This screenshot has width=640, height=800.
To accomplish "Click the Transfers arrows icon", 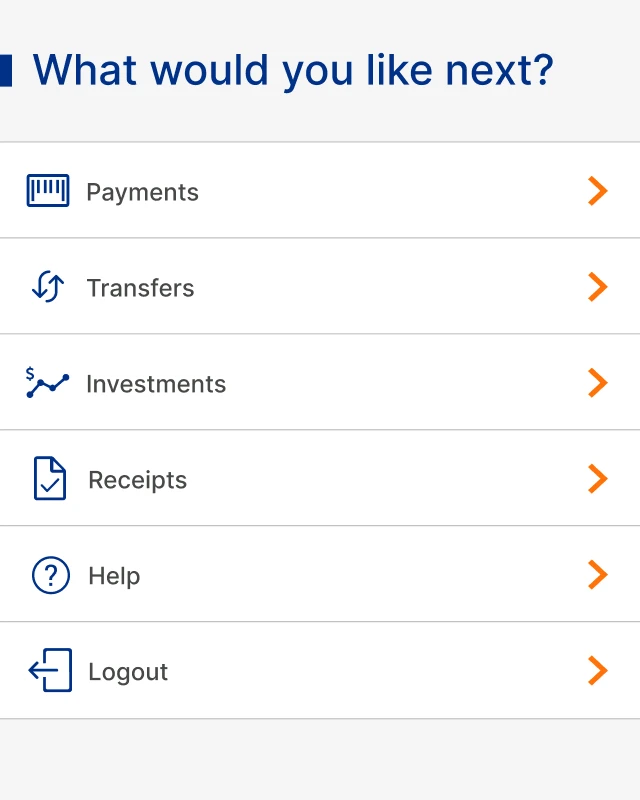I will point(48,287).
